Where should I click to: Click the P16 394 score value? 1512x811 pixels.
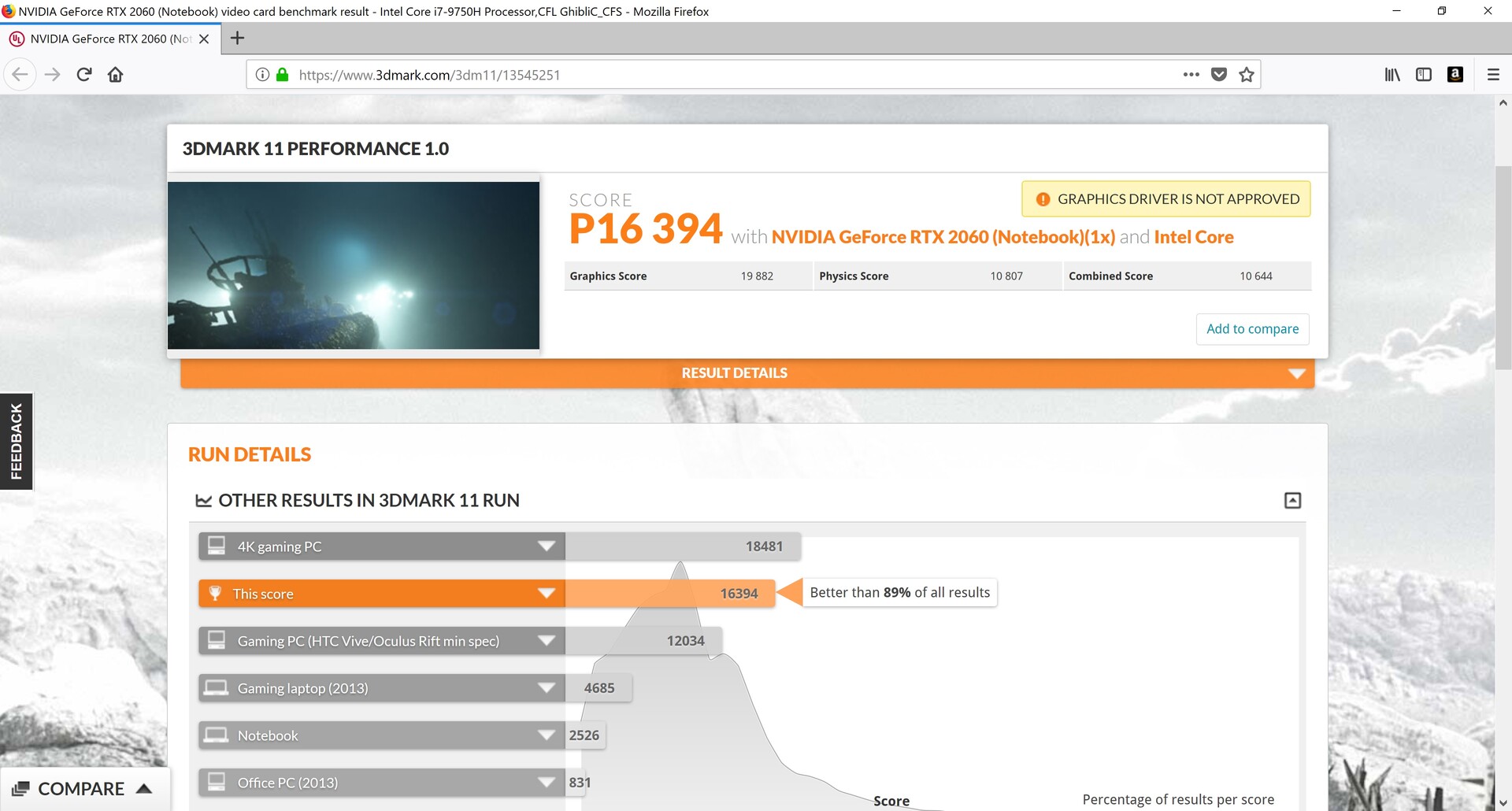(x=646, y=229)
